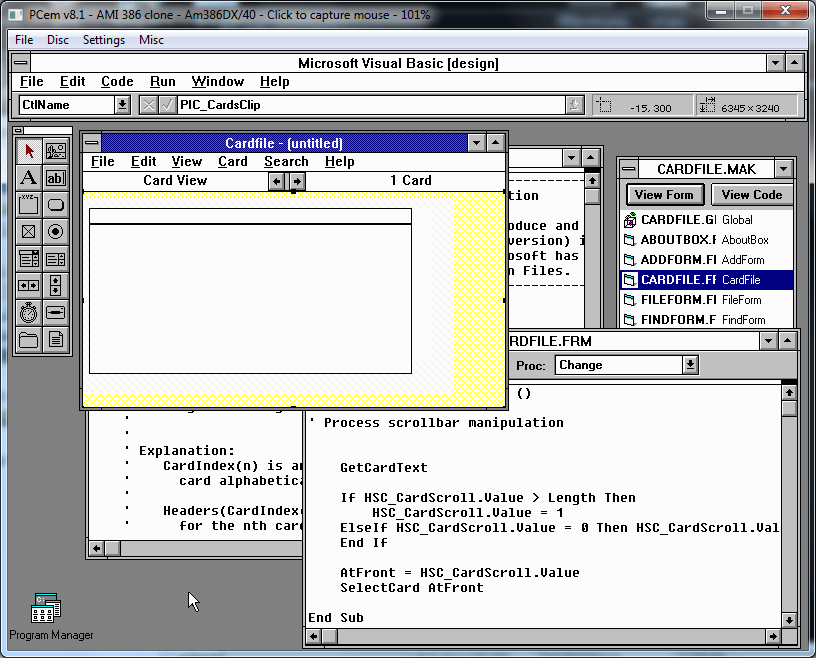Select the Text box tool
The height and width of the screenshot is (658, 816).
tap(56, 178)
